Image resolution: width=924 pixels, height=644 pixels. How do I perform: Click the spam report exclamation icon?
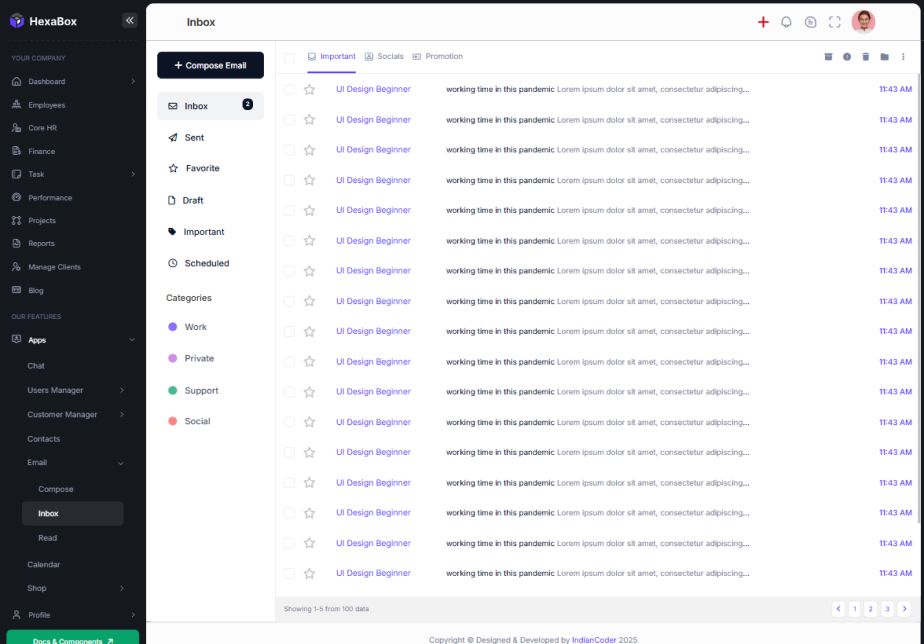pyautogui.click(x=847, y=57)
